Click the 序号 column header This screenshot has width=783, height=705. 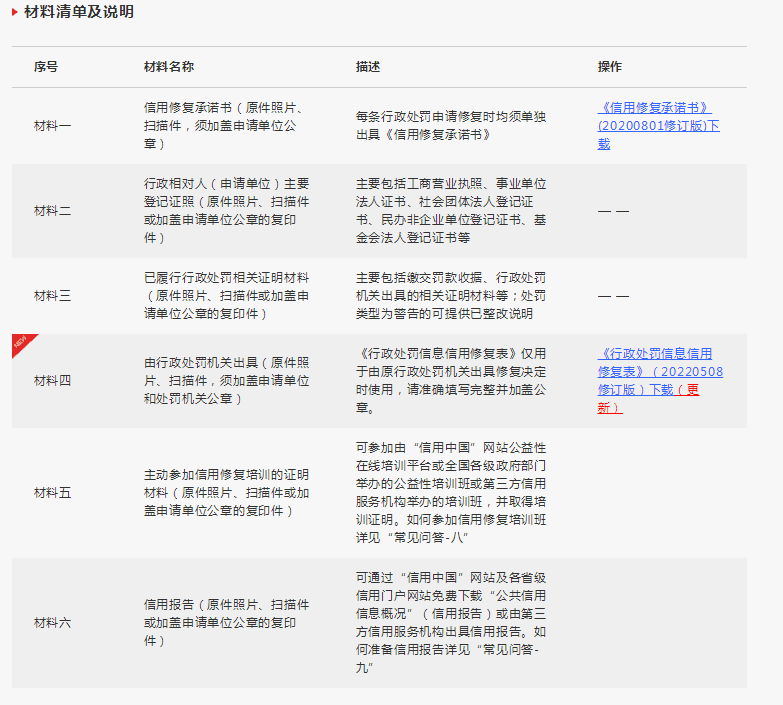[46, 67]
